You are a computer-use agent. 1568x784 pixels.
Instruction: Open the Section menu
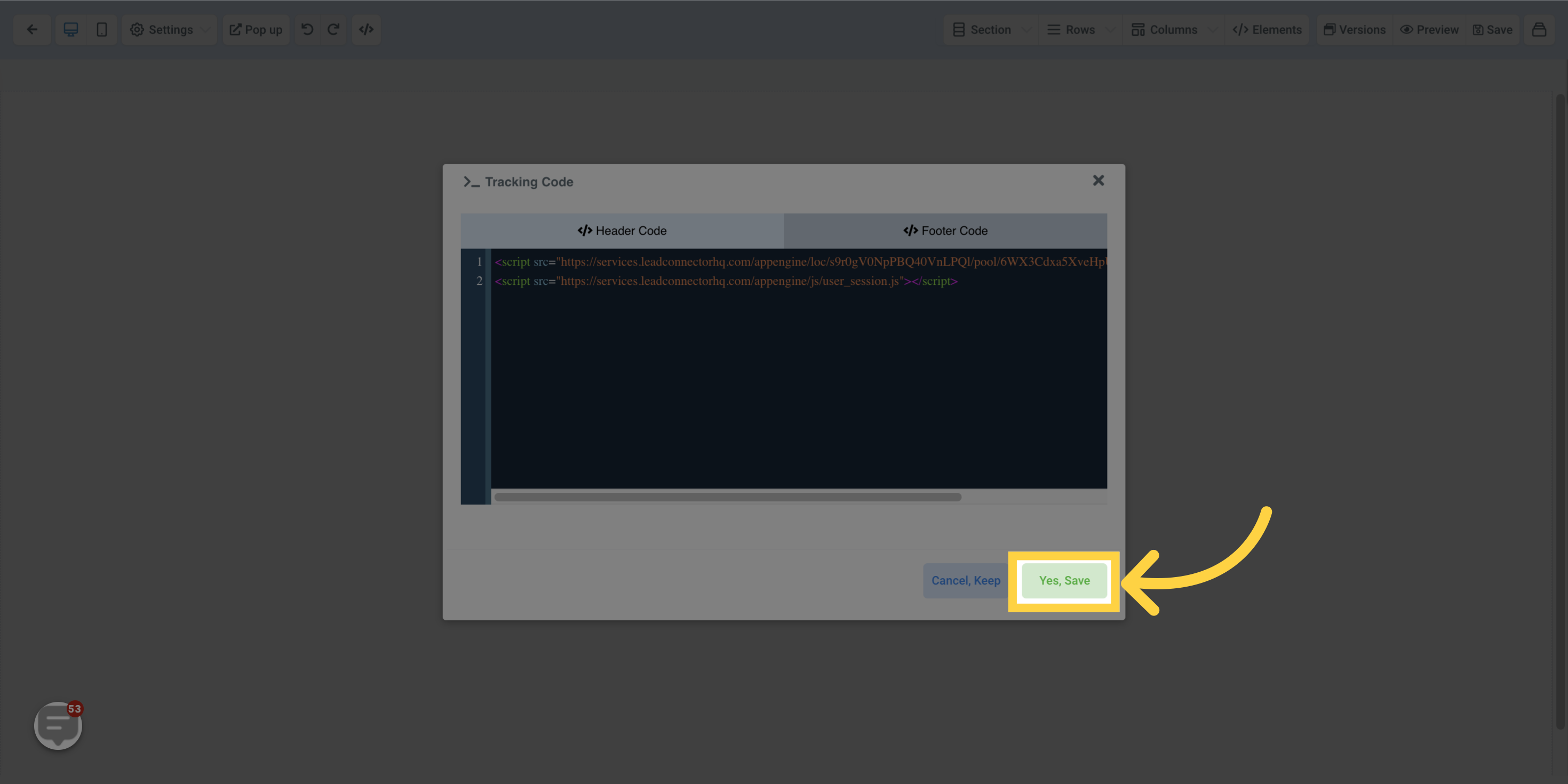coord(982,29)
